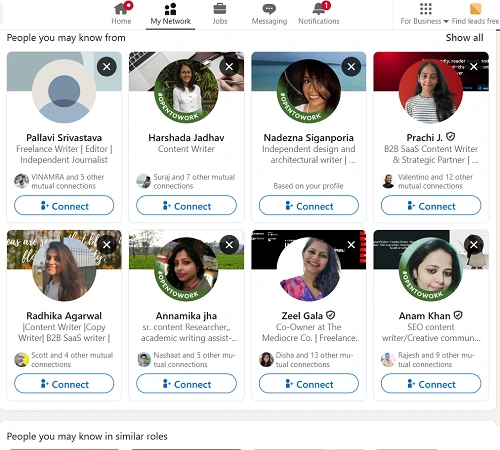Click the name Harshada Jadhav
The height and width of the screenshot is (450, 500).
[x=186, y=138]
